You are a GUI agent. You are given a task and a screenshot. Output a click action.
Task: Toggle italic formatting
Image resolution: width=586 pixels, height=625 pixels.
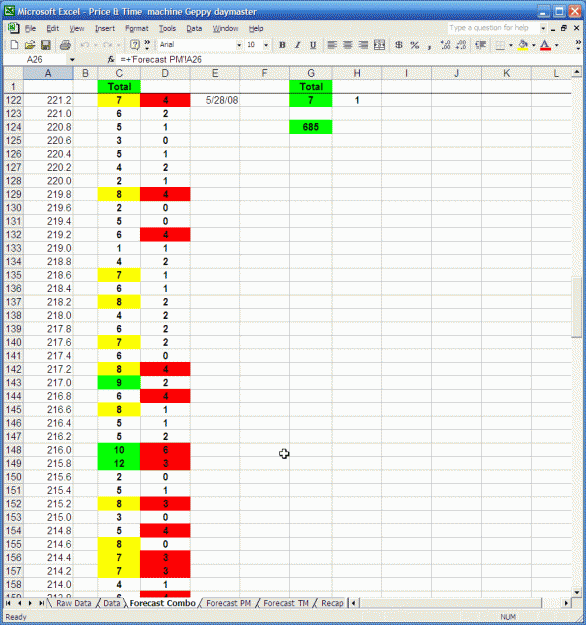297,45
